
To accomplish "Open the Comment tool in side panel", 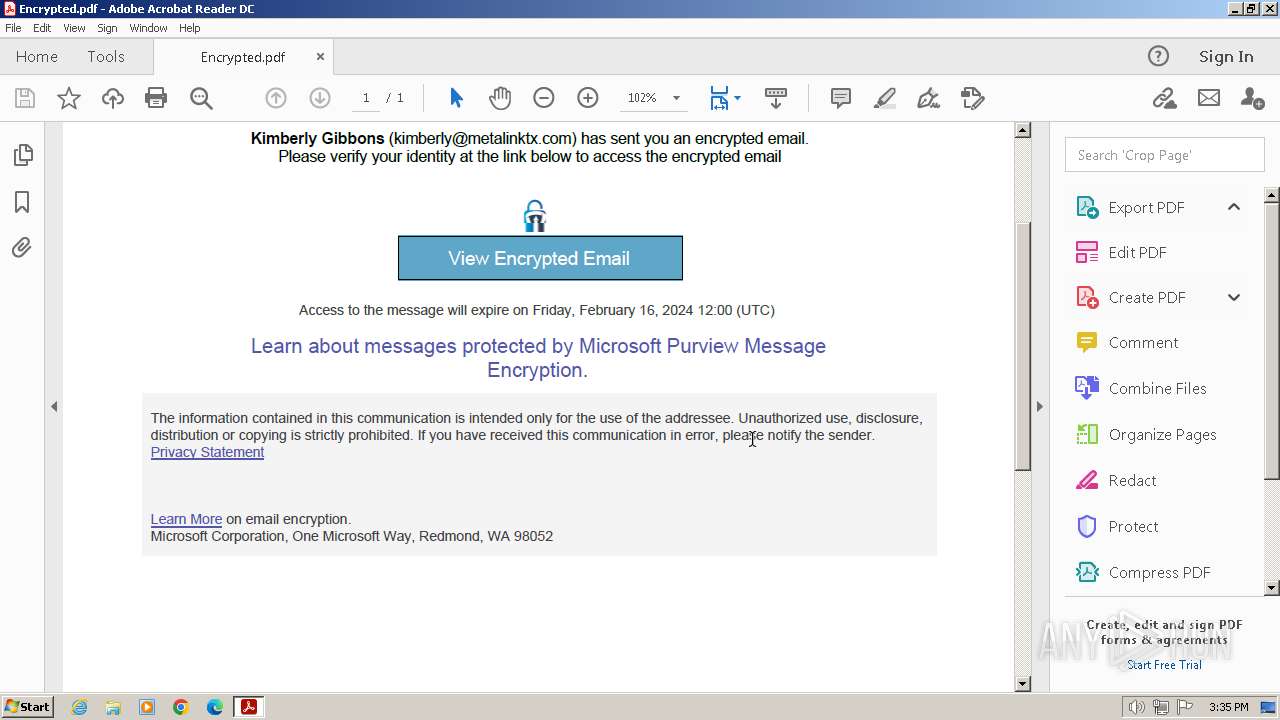I will point(1126,342).
